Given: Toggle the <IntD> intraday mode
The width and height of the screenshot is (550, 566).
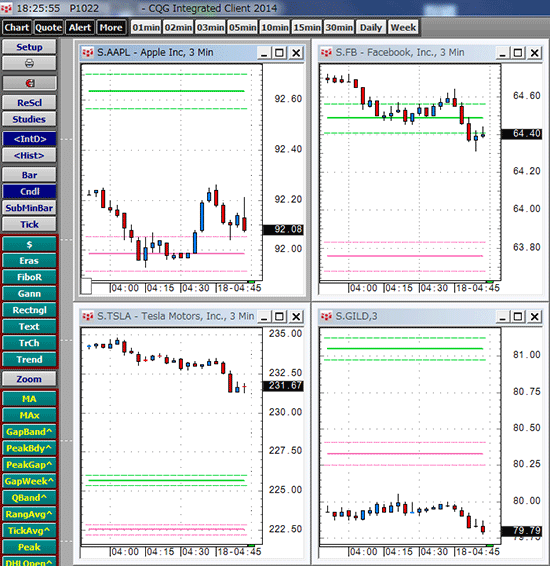Looking at the screenshot, I should [x=29, y=139].
